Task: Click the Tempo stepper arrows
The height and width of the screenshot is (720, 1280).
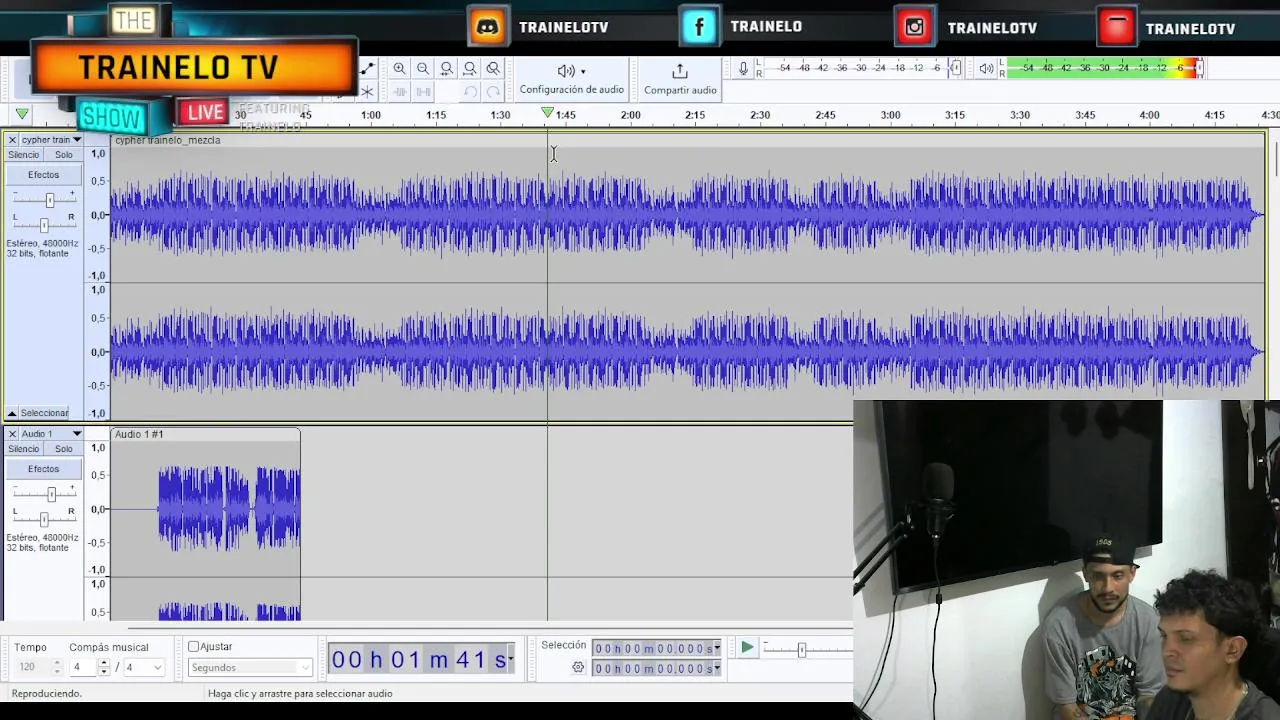Action: [57, 667]
